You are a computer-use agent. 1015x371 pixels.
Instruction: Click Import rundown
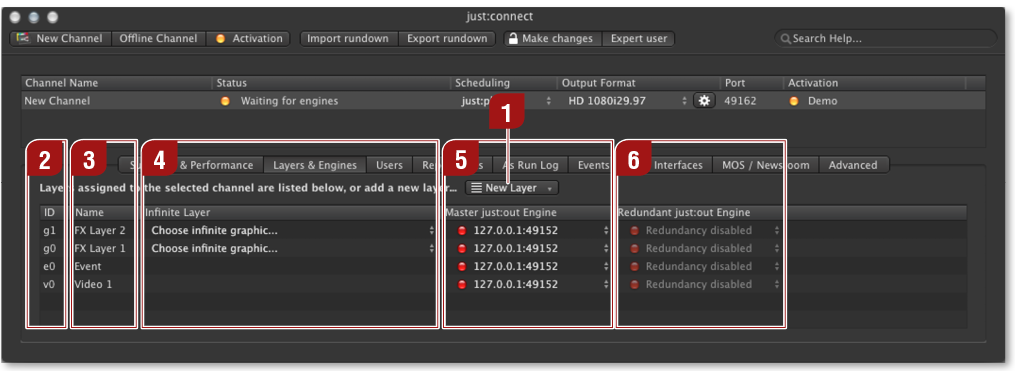pyautogui.click(x=348, y=39)
